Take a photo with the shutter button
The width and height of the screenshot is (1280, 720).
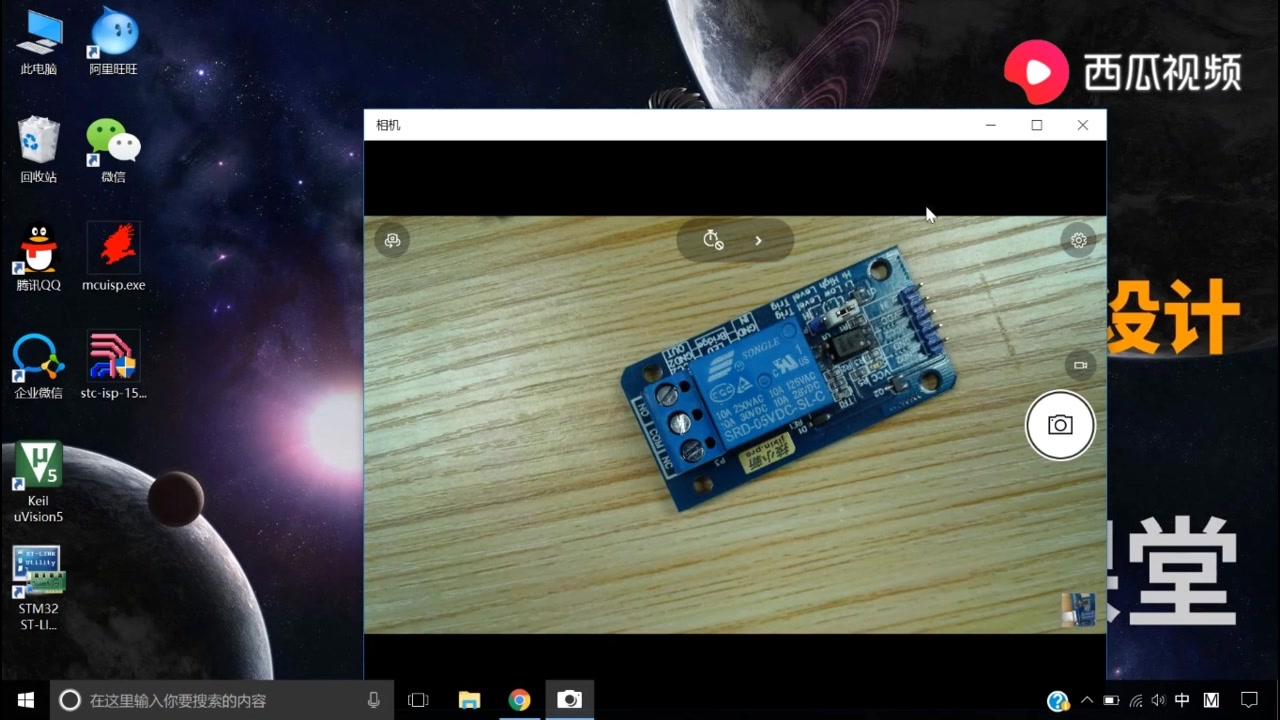click(x=1060, y=426)
